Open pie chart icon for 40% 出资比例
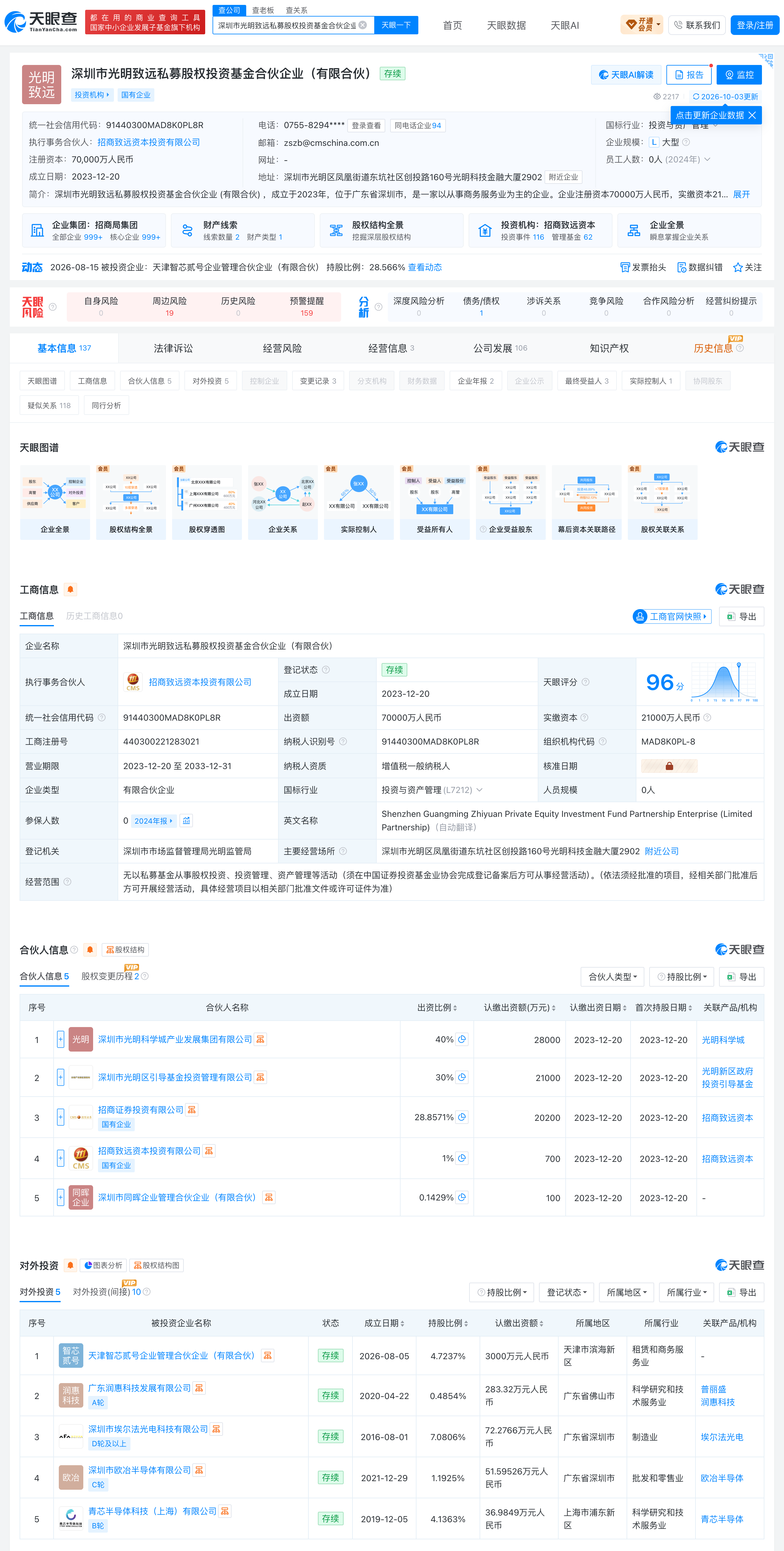Screen dimensions: 784x1551 (x=462, y=1039)
